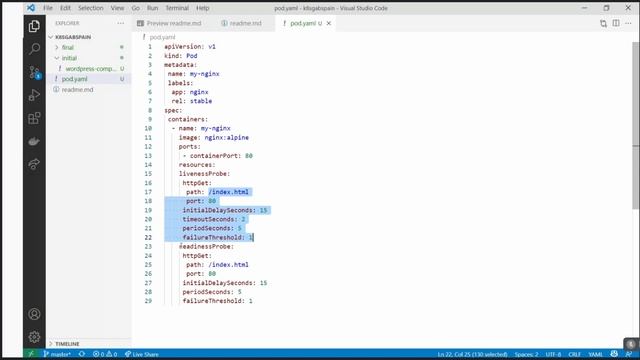
Task: Open Edit menu
Action: pyautogui.click(x=65, y=8)
